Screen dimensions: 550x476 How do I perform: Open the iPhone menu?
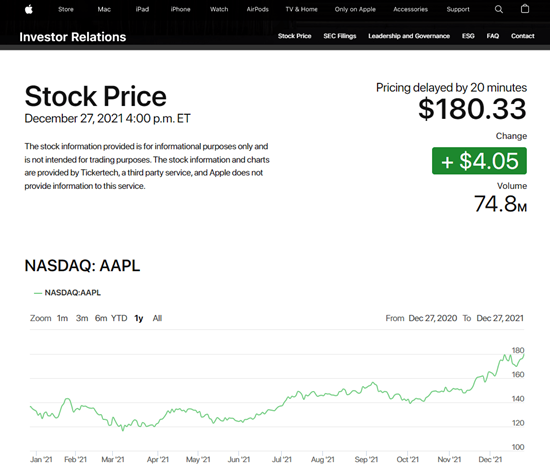[180, 9]
